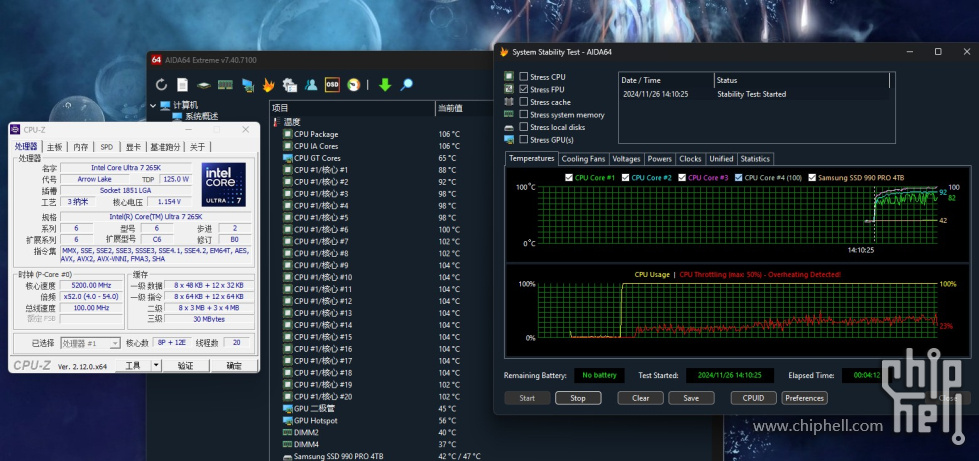Toggle CPU Core #2 graph checkbox
This screenshot has height=461, width=979.
coord(626,177)
